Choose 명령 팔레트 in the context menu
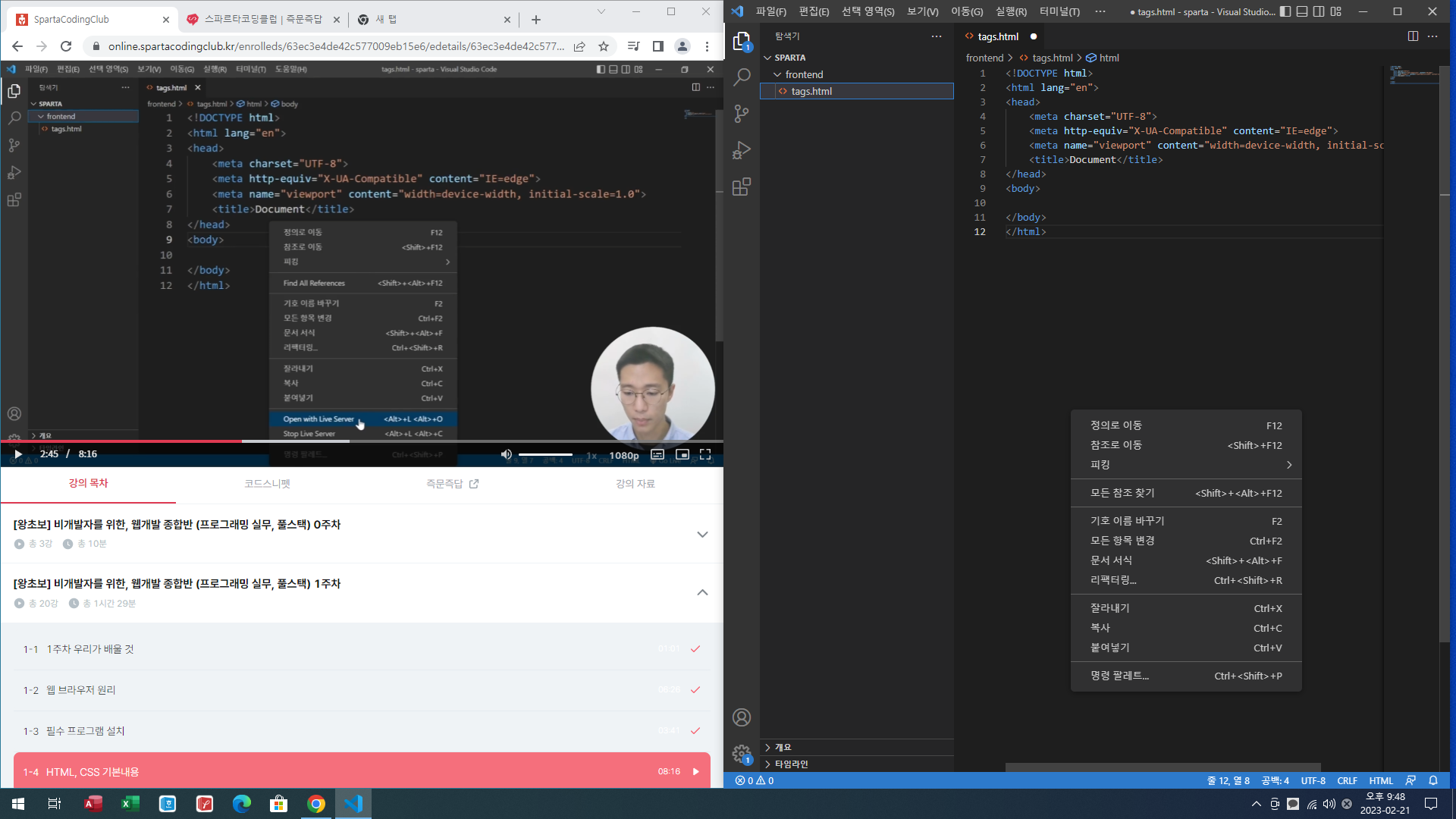This screenshot has width=1456, height=819. pos(1186,676)
